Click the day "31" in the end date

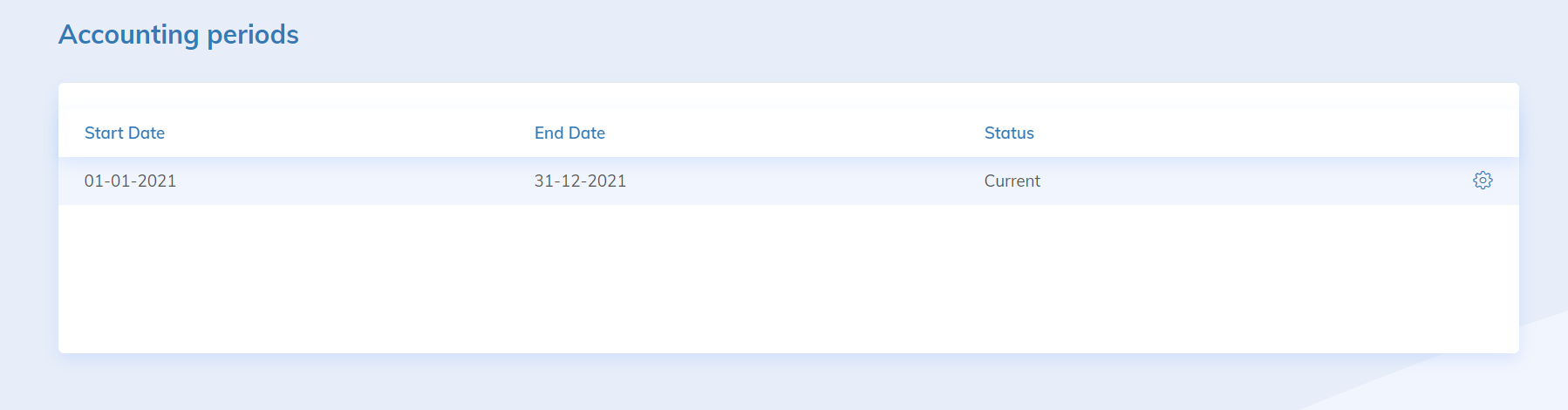(543, 181)
